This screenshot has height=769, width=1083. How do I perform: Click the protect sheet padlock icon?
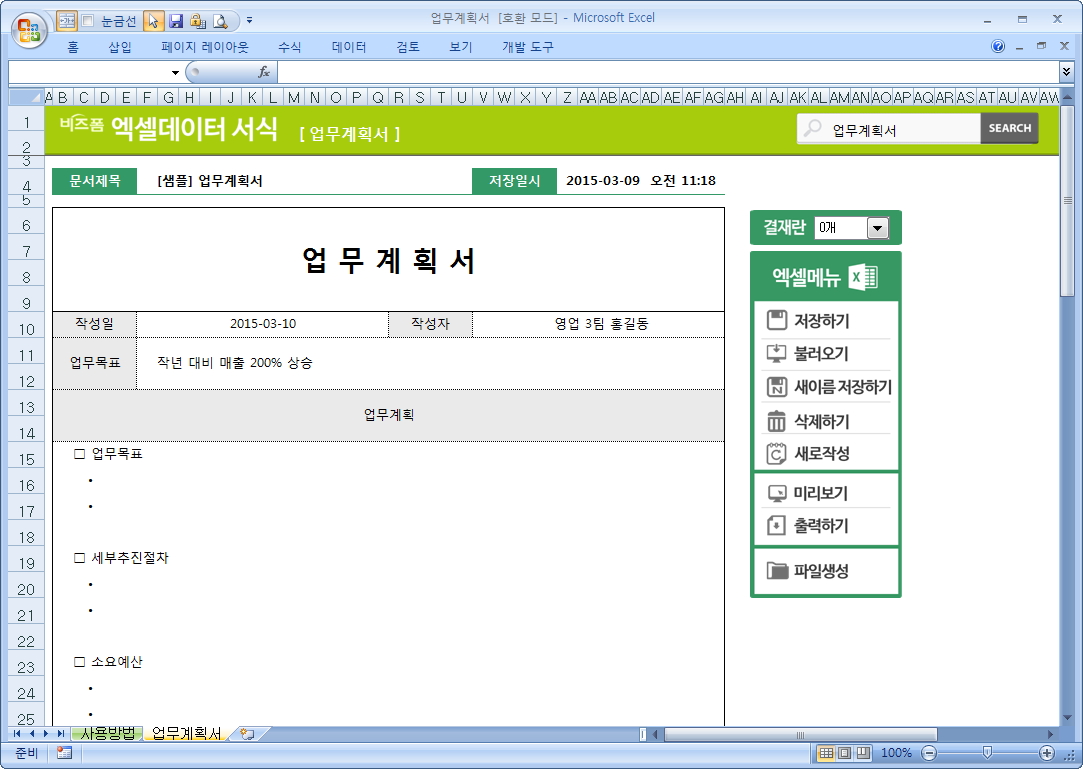tap(198, 21)
